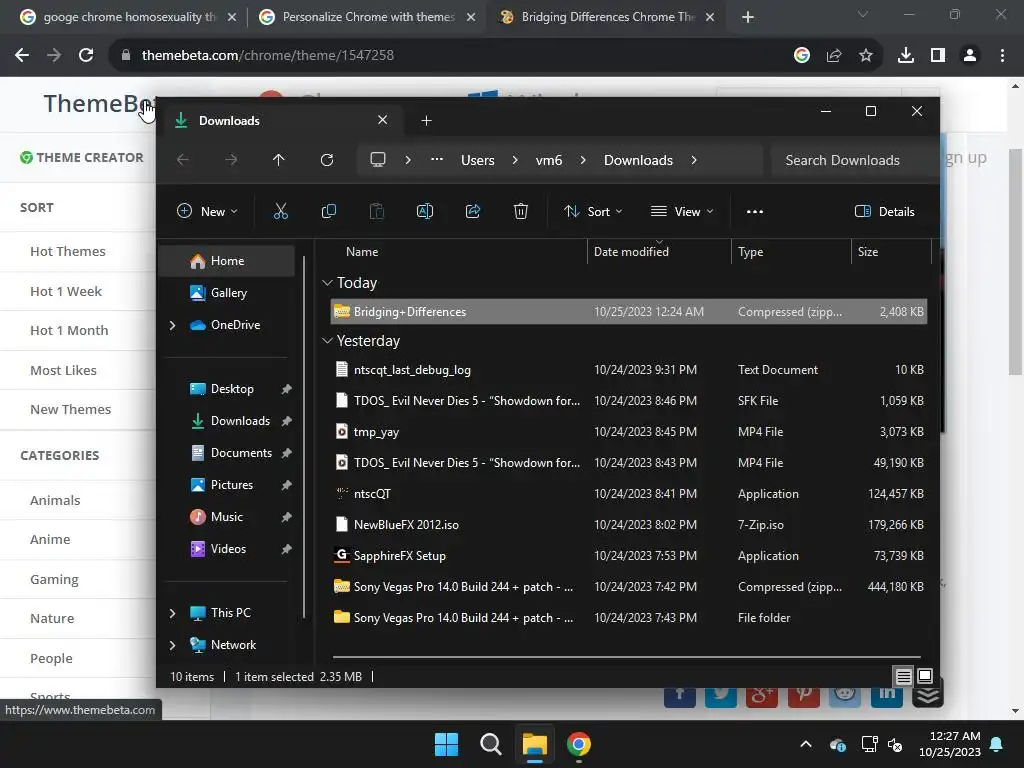
Task: Click Hot Themes link on ThemeBeta
Action: click(68, 251)
